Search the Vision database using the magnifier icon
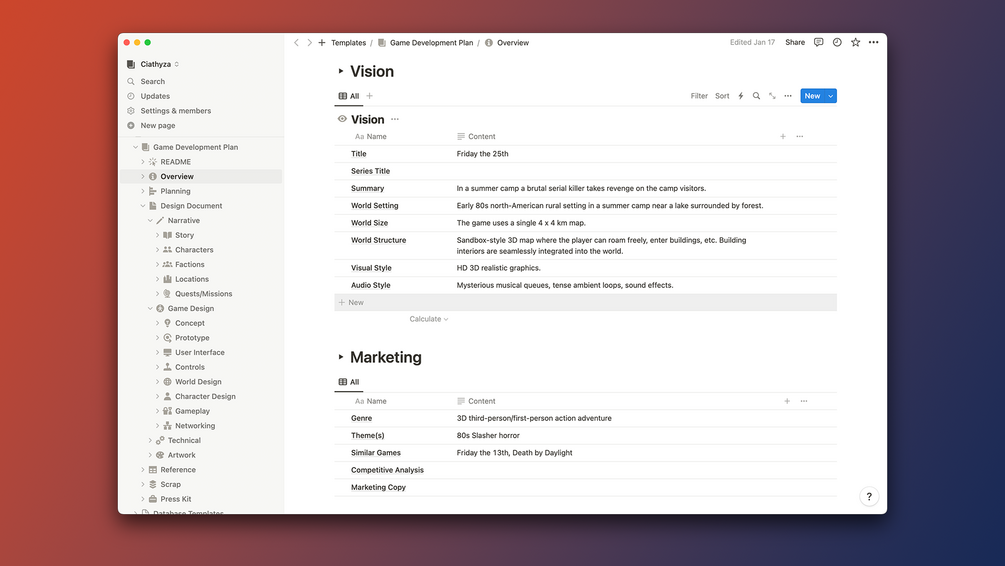 [756, 96]
